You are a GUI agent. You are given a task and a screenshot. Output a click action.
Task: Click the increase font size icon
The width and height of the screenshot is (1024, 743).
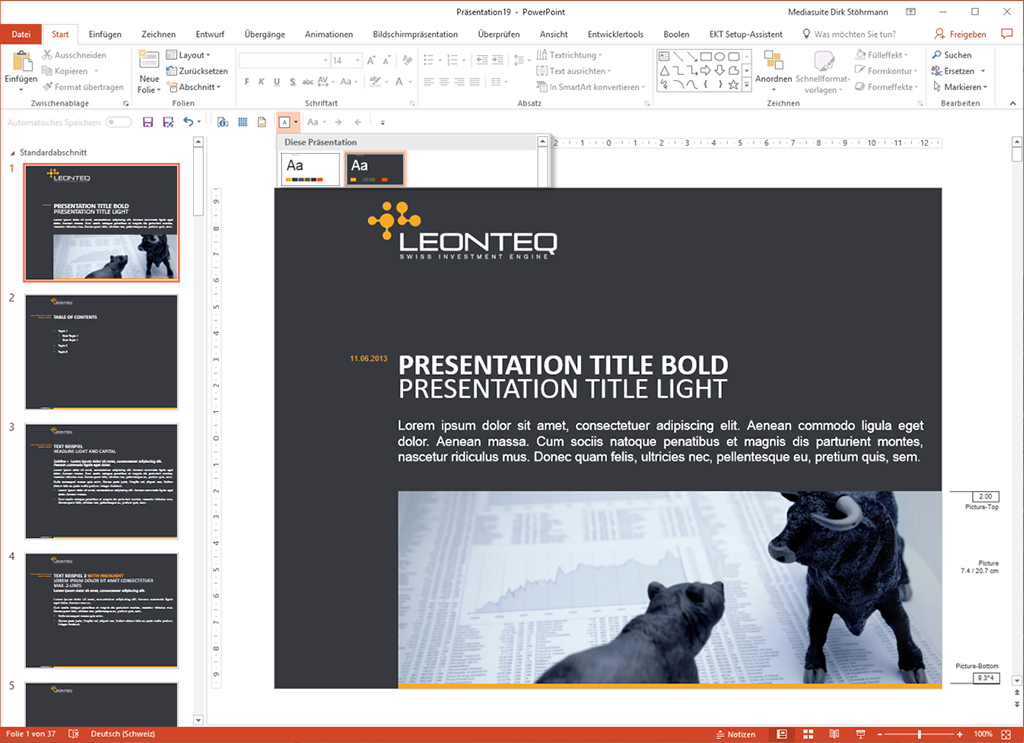pos(371,61)
